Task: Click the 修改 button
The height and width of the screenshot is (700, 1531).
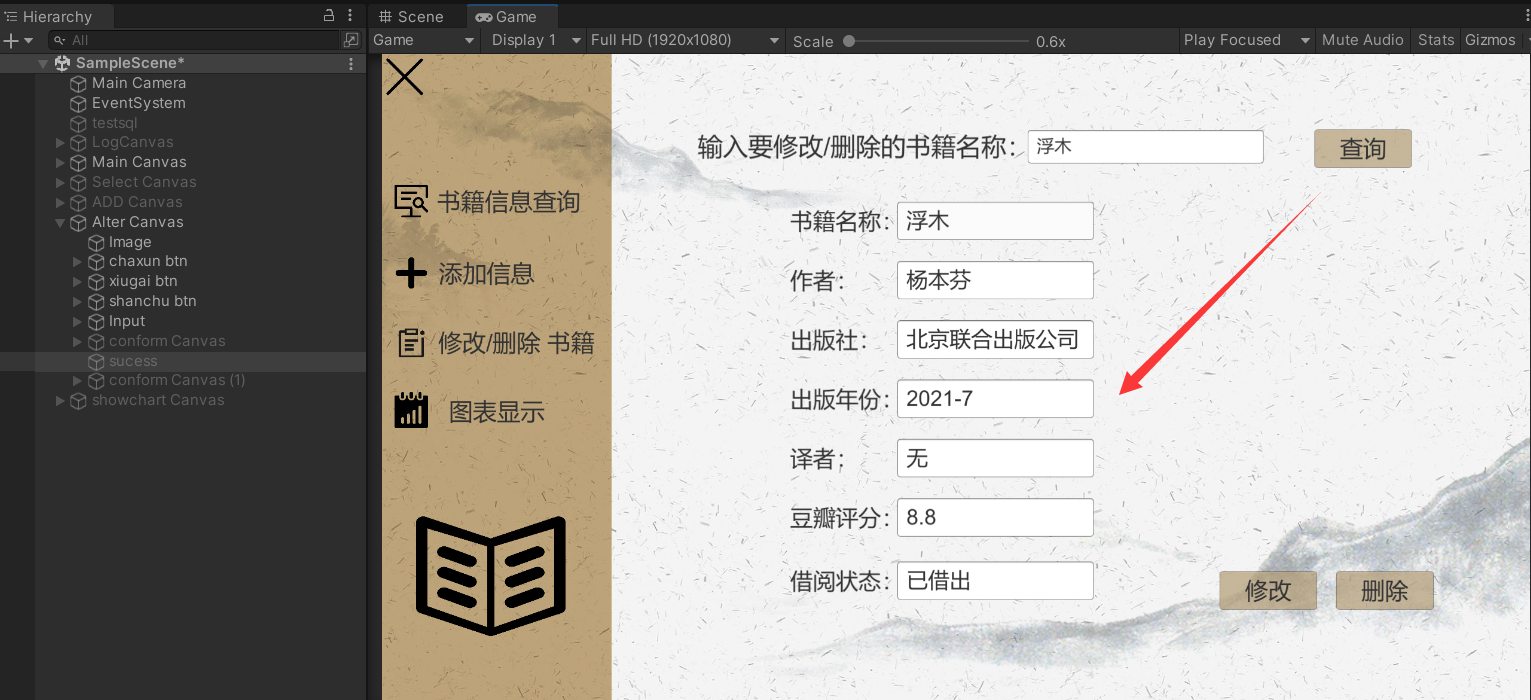Action: coord(1268,591)
